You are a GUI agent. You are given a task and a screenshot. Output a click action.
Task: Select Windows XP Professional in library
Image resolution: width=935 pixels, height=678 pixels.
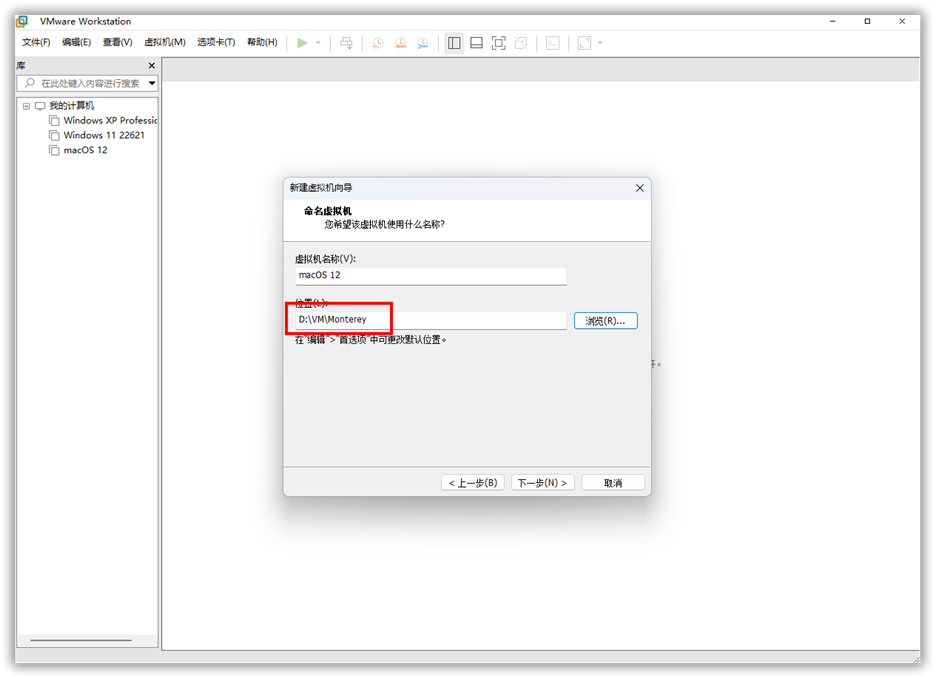[110, 120]
